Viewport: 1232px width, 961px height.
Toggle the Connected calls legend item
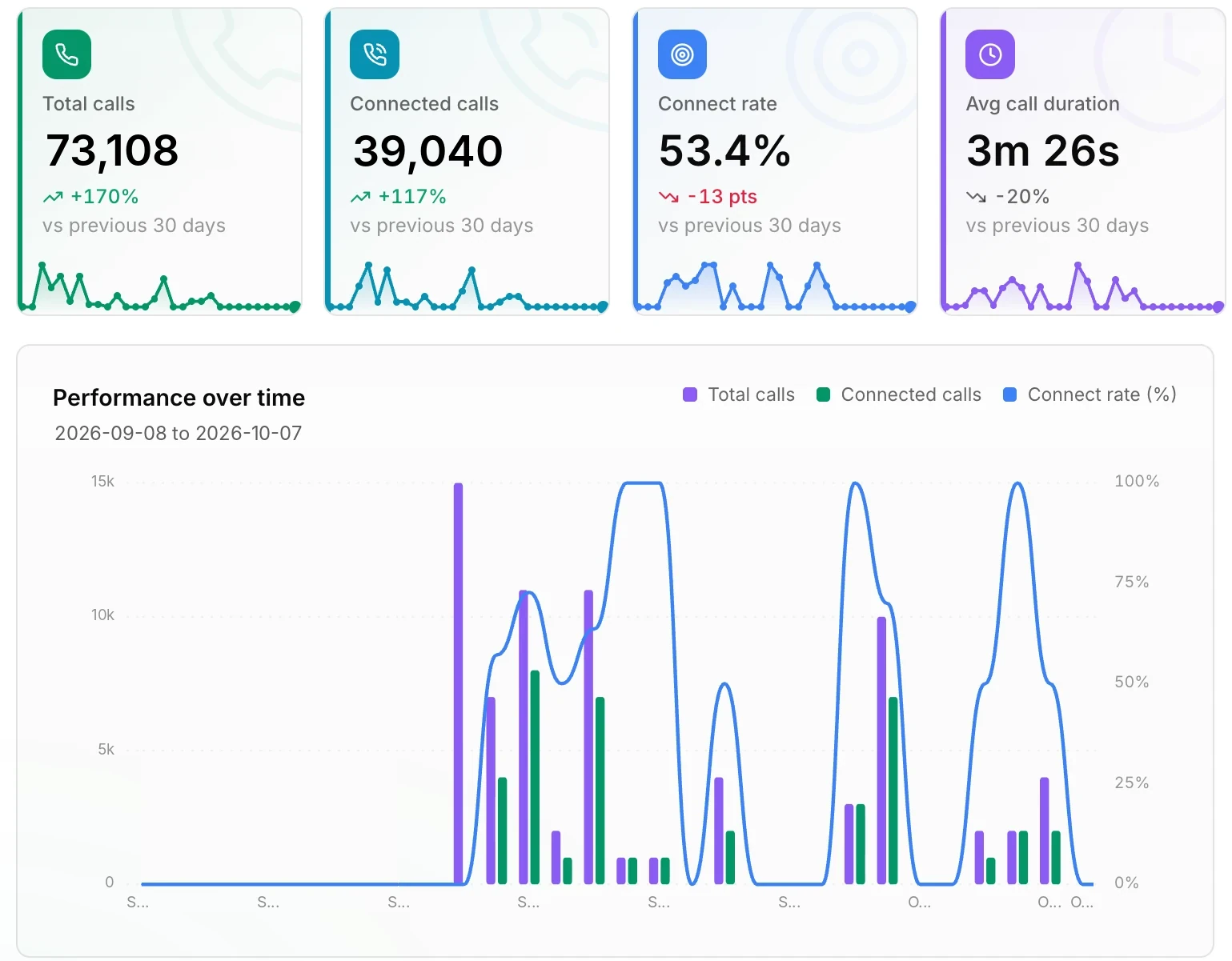click(x=898, y=394)
